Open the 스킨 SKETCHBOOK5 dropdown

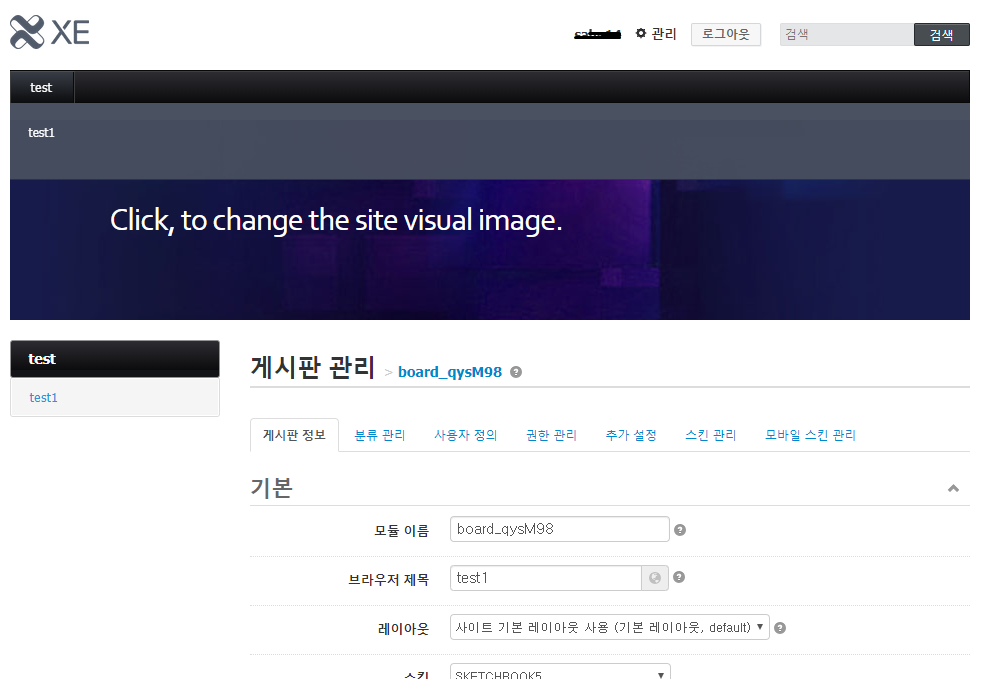560,671
